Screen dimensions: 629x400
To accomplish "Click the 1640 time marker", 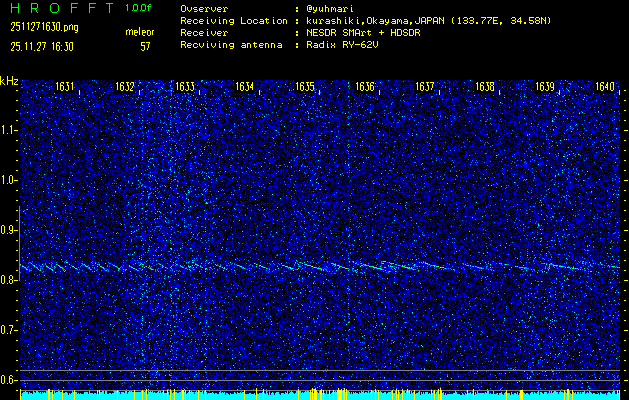I will tap(605, 87).
